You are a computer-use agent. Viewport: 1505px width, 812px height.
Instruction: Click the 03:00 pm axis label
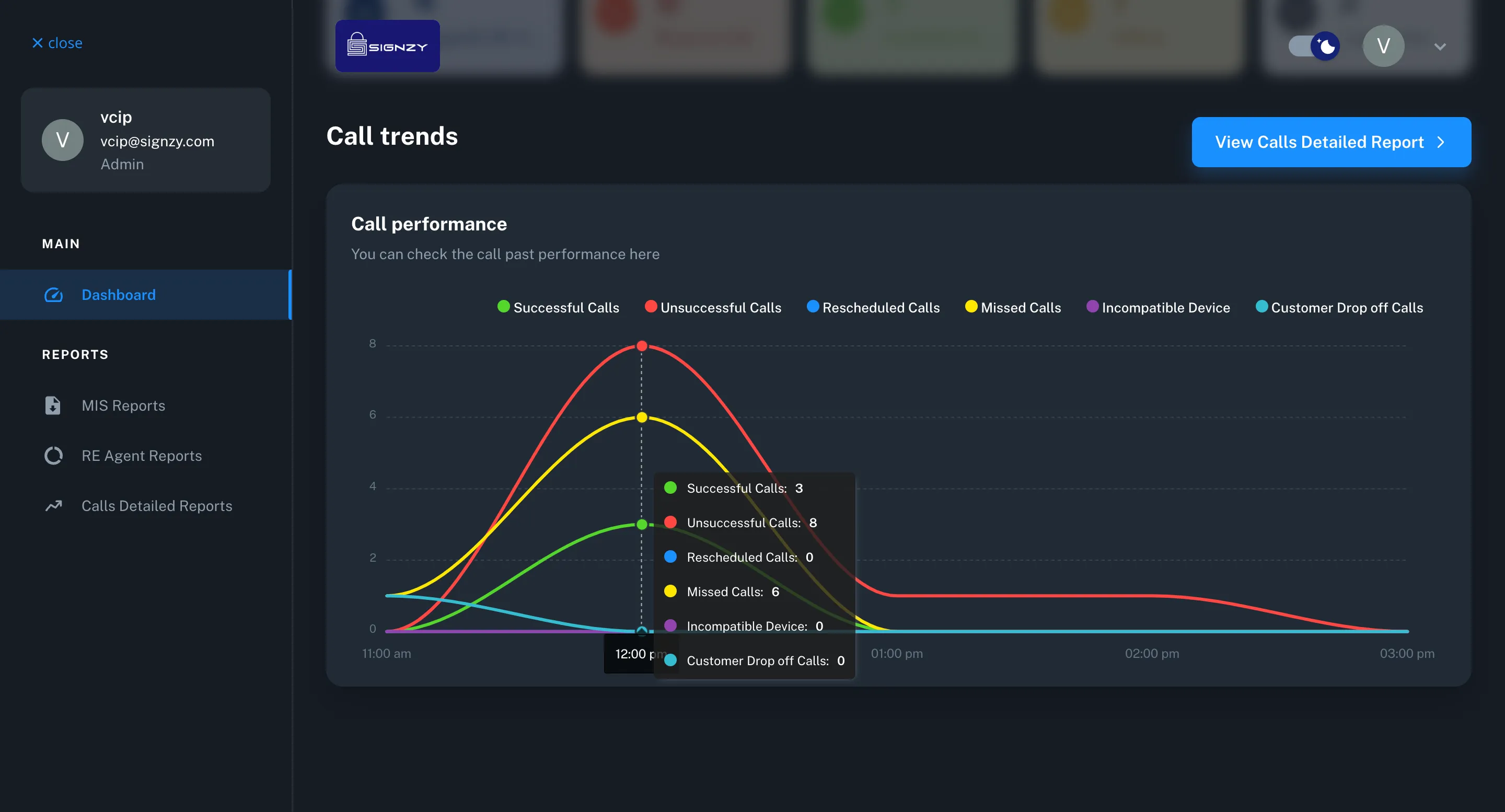click(x=1407, y=653)
